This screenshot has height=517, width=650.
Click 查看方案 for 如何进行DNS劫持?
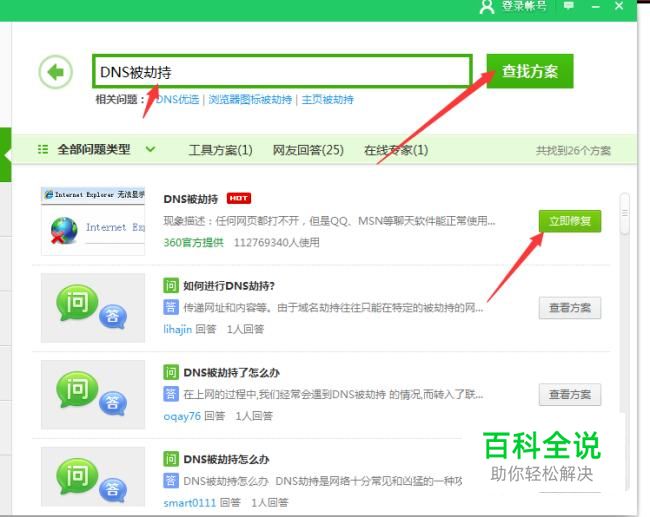click(570, 308)
